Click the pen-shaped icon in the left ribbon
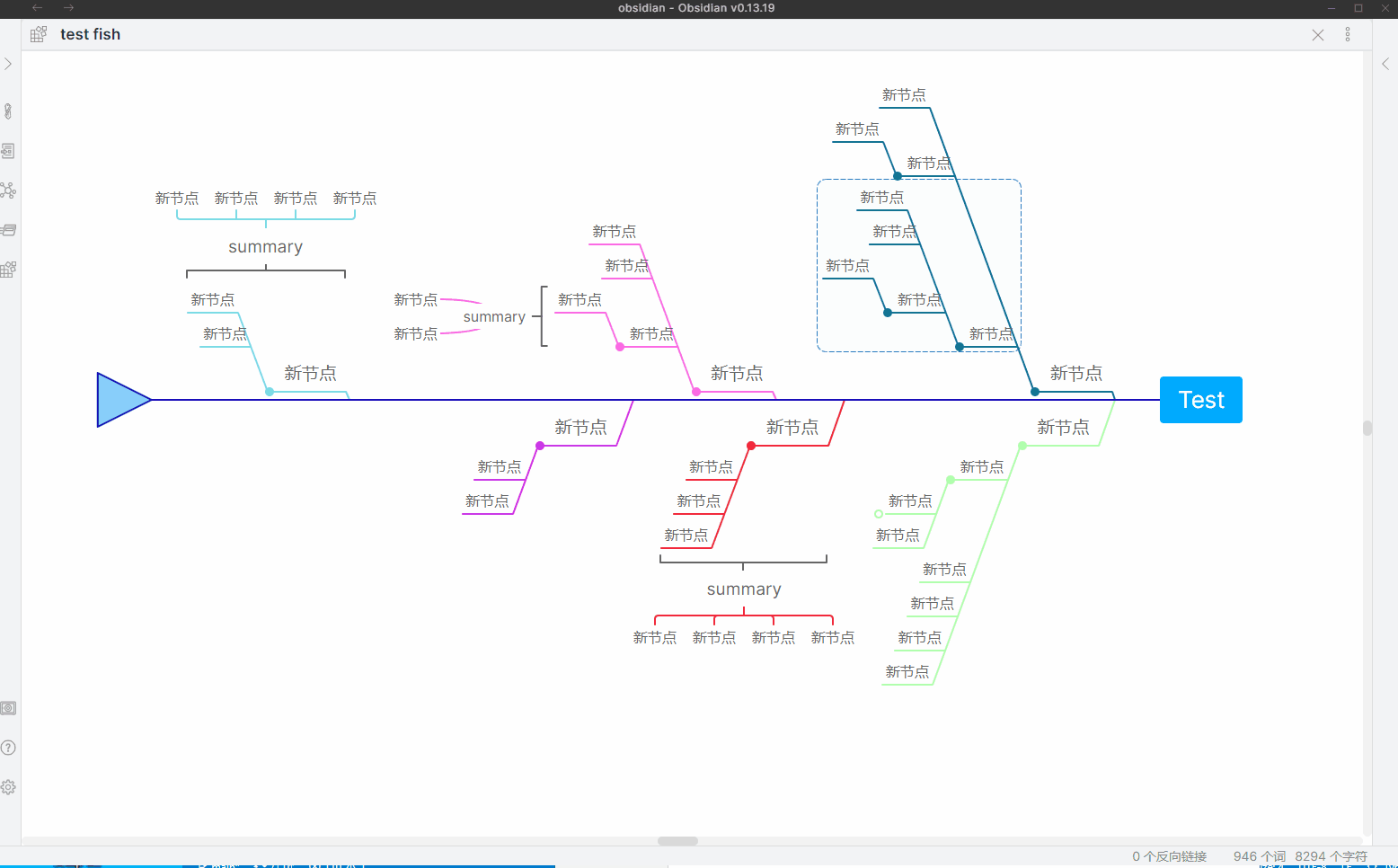Image resolution: width=1398 pixels, height=868 pixels. pyautogui.click(x=8, y=111)
